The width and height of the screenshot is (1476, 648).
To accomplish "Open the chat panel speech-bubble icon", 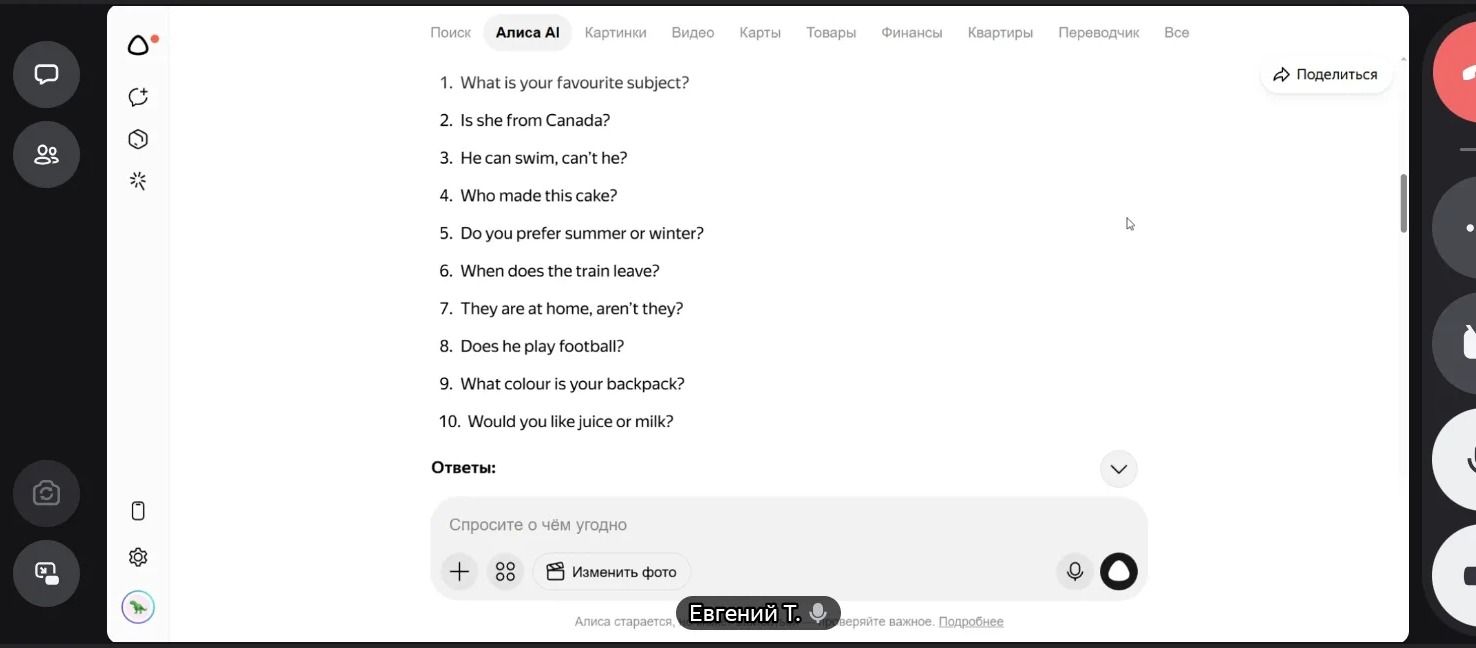I will coord(46,75).
